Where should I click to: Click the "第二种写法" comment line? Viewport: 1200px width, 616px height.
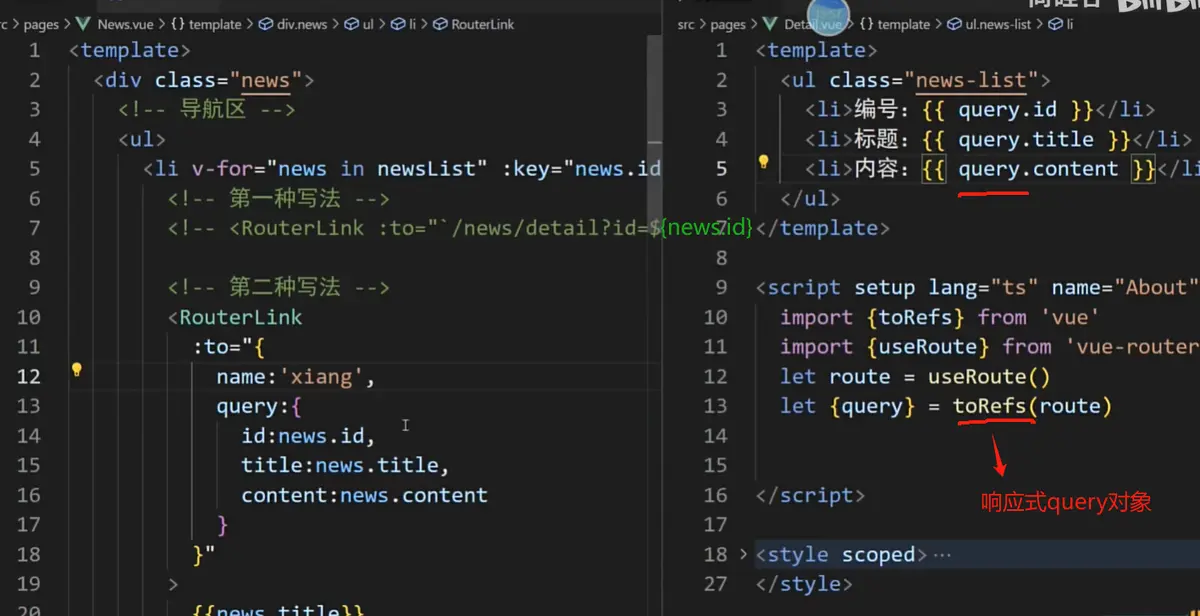(279, 287)
